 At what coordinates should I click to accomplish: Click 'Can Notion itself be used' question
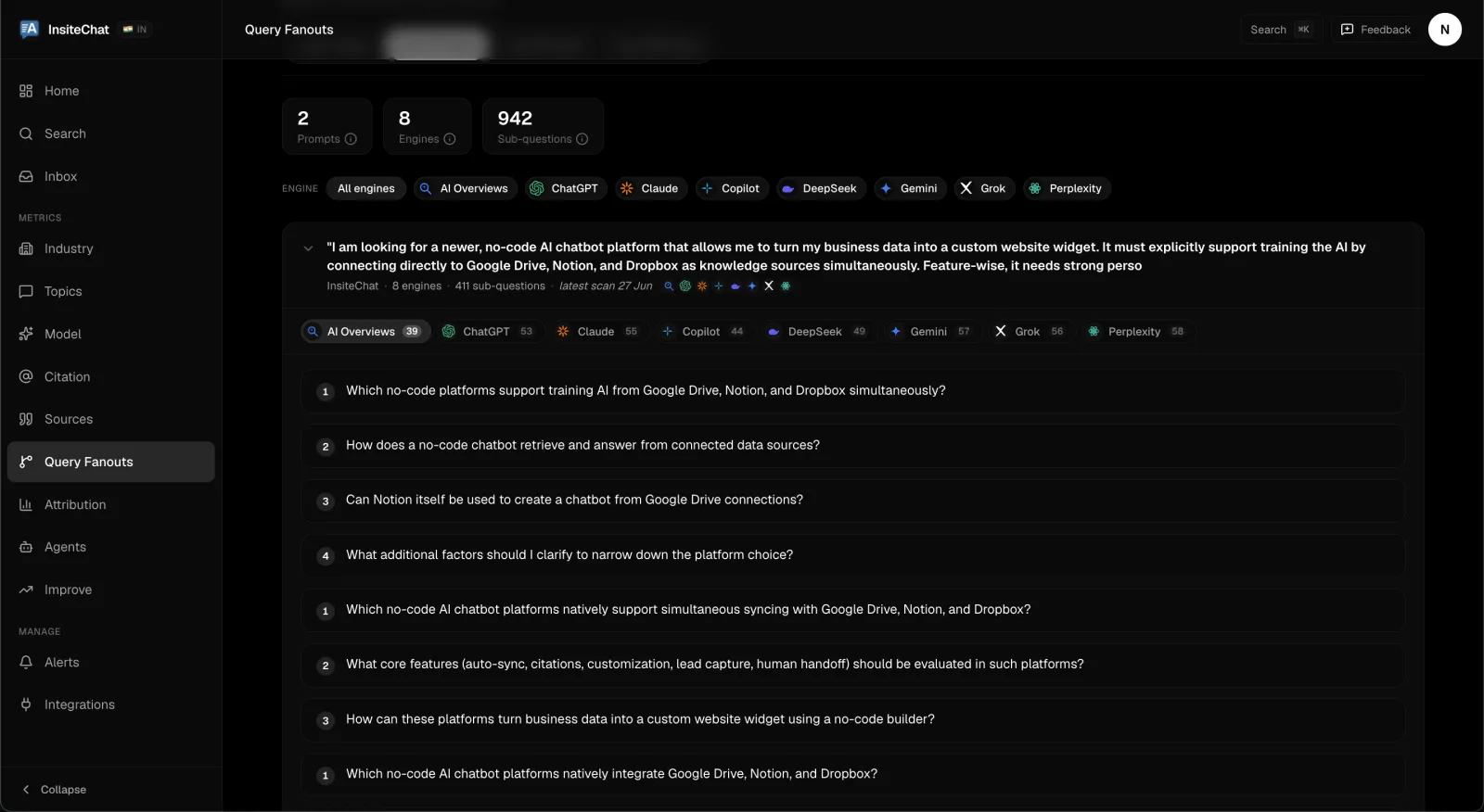point(852,501)
